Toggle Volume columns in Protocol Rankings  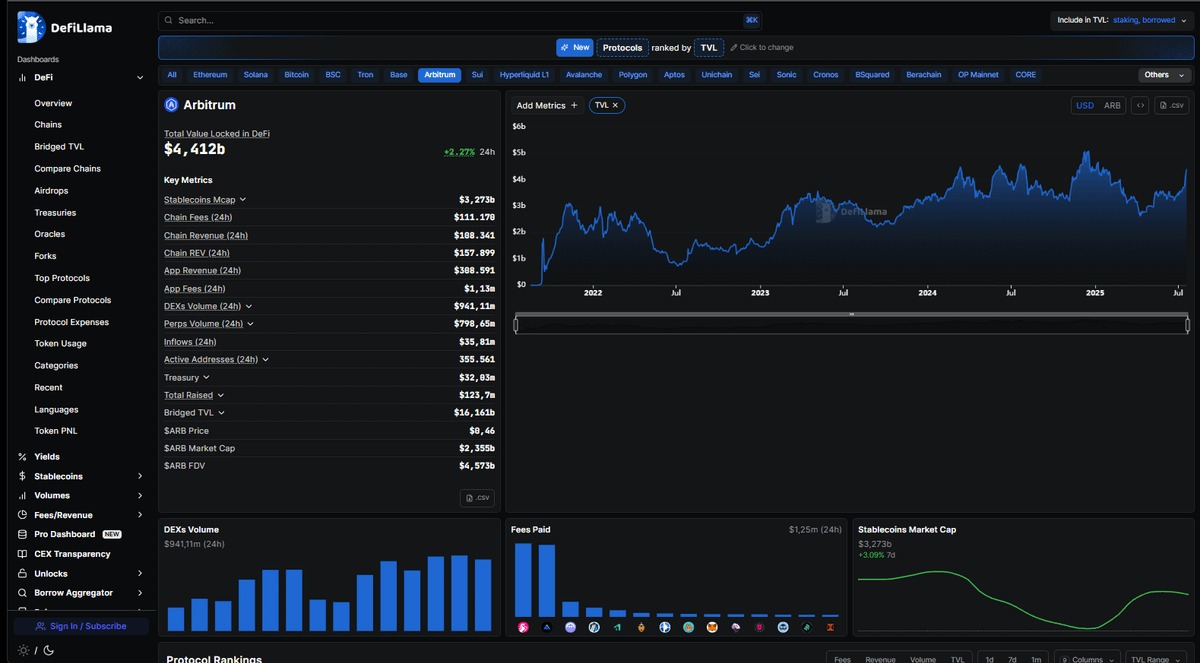[x=923, y=659]
